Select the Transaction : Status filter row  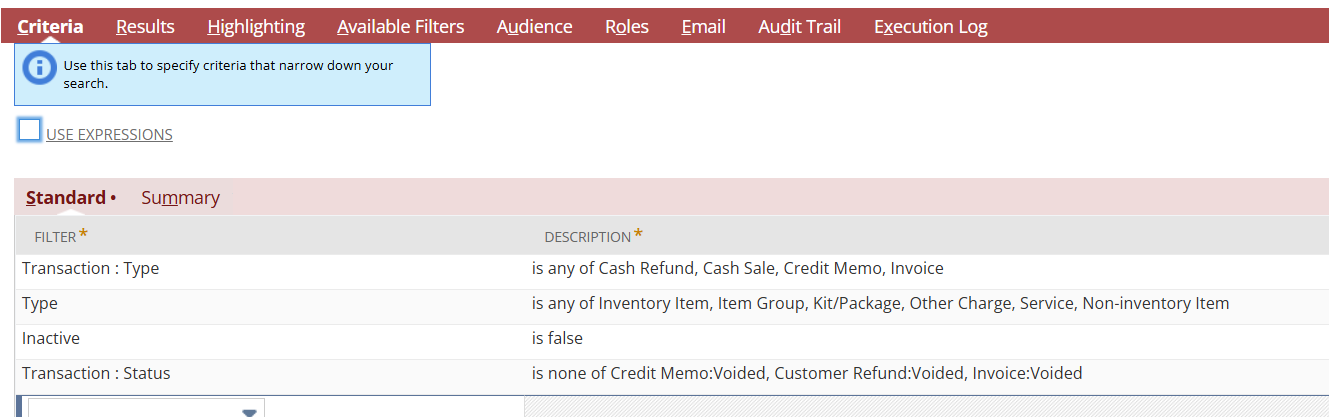[96, 374]
